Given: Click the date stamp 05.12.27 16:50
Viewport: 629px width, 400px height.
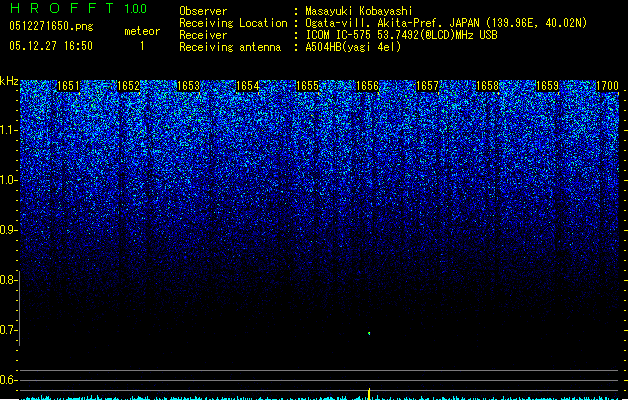Looking at the screenshot, I should point(51,46).
